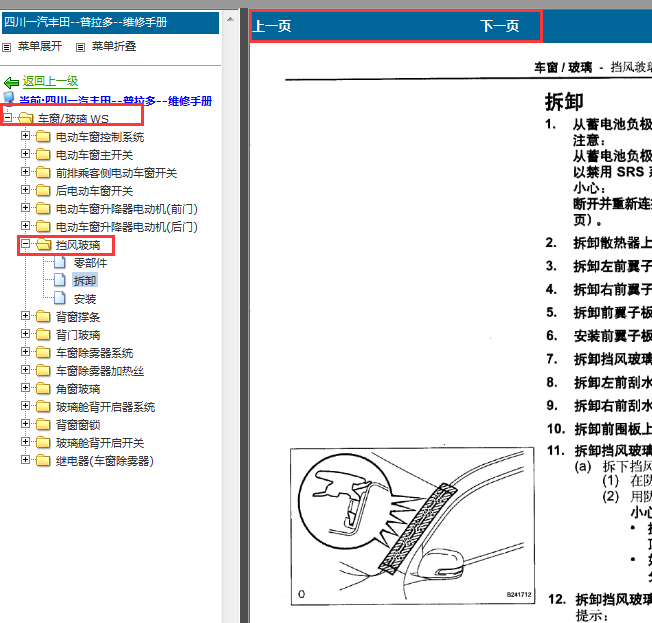The height and width of the screenshot is (623, 652).
Task: Click the folder icon for 电动车窗主开关
Action: pyautogui.click(x=43, y=155)
